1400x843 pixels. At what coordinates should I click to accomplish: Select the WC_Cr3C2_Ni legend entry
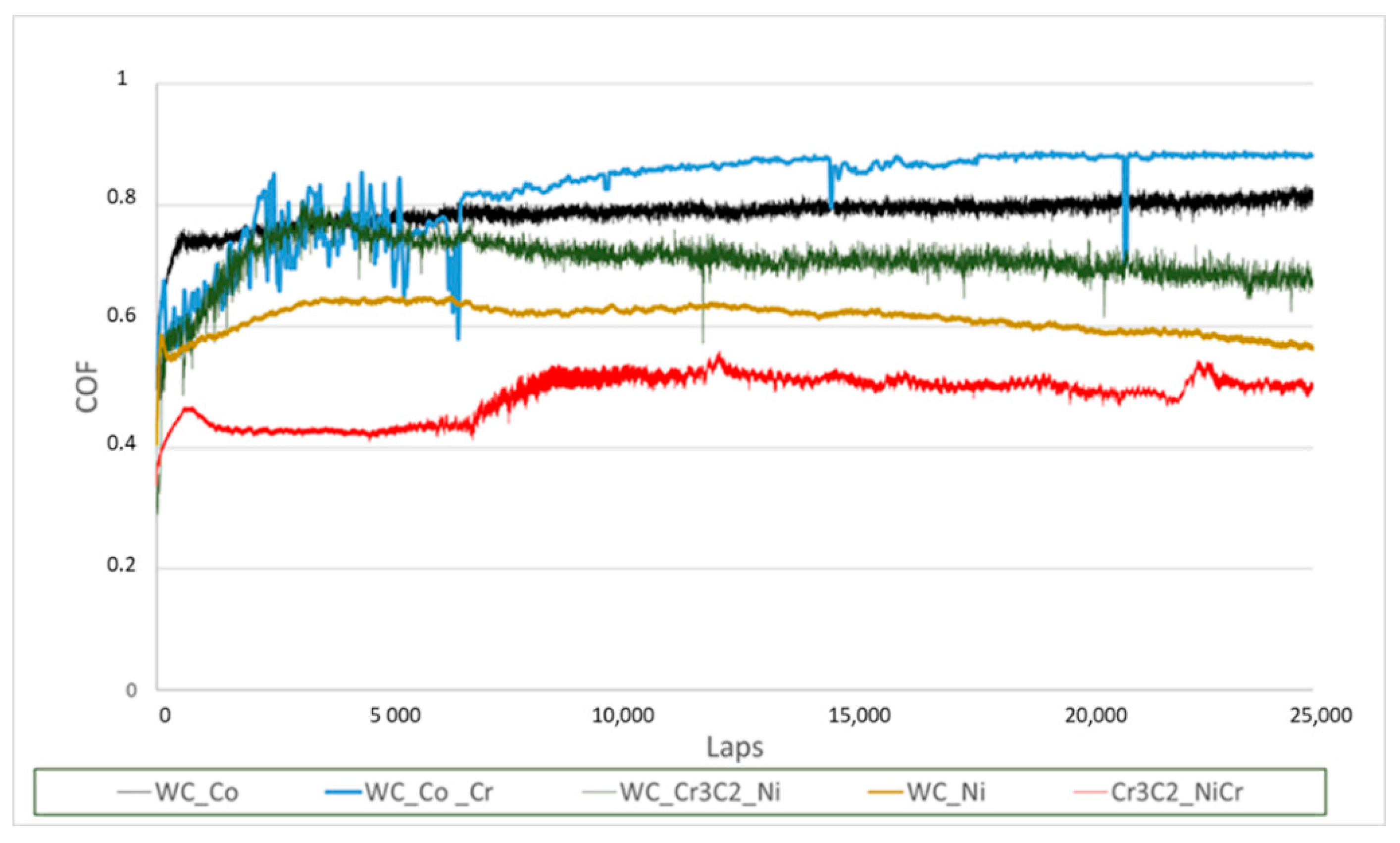(x=700, y=792)
